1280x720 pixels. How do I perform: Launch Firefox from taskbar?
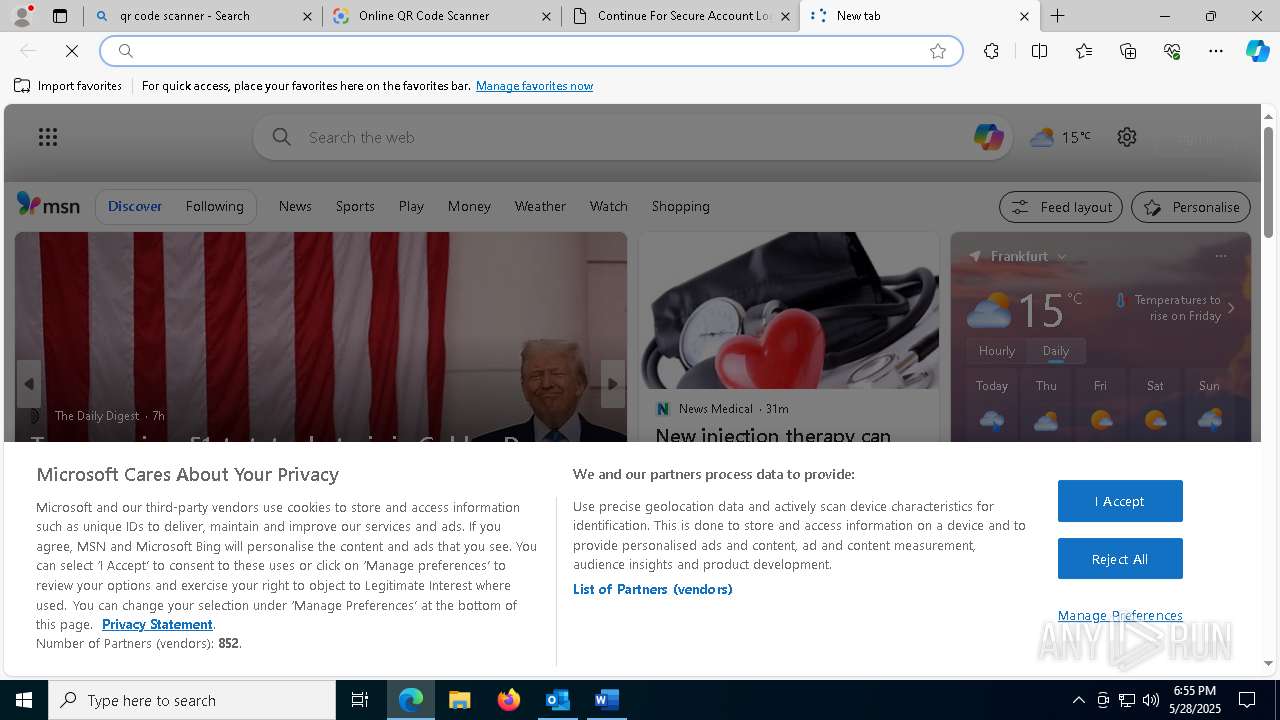pyautogui.click(x=508, y=700)
